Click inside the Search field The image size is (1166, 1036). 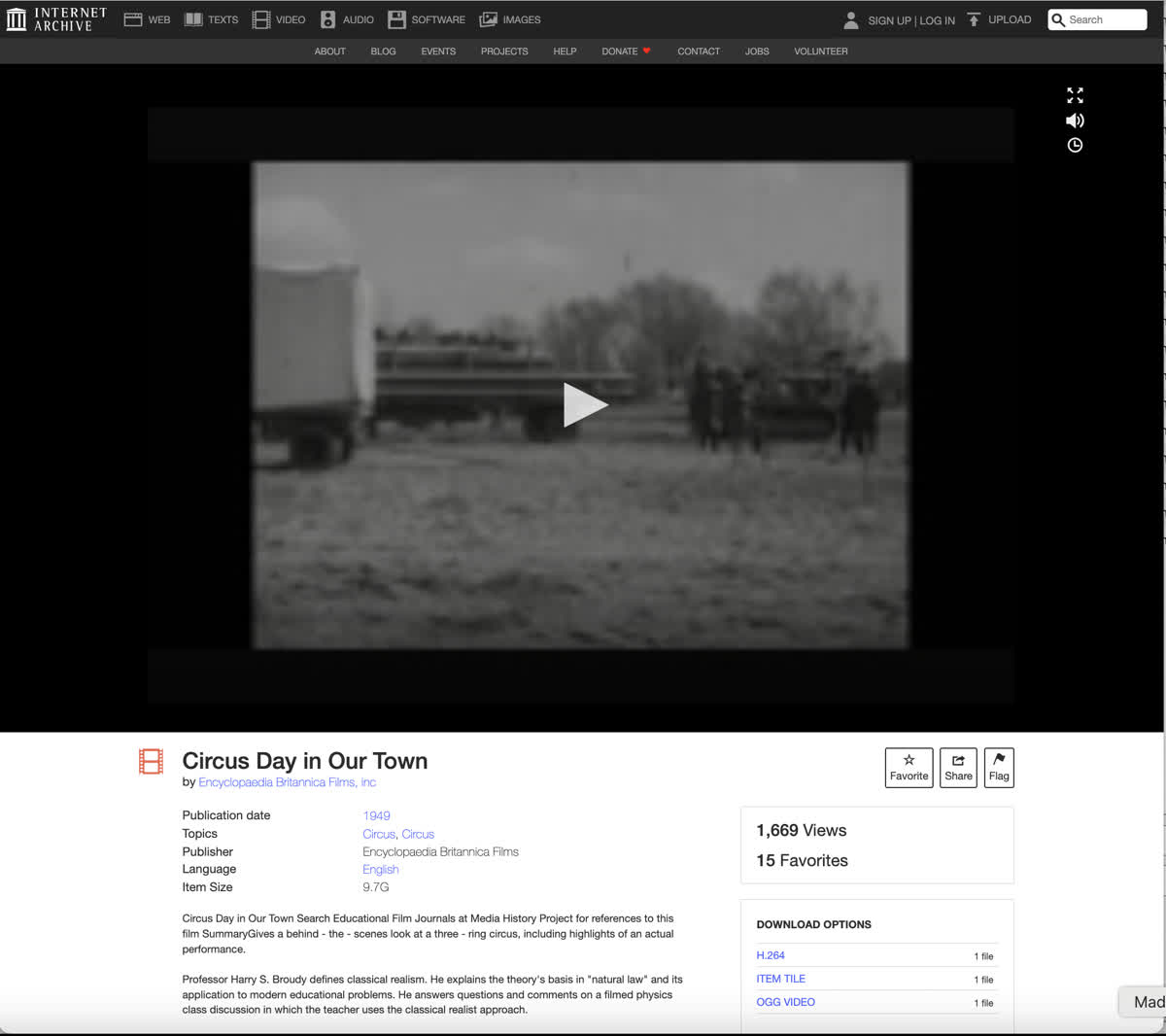[1104, 19]
